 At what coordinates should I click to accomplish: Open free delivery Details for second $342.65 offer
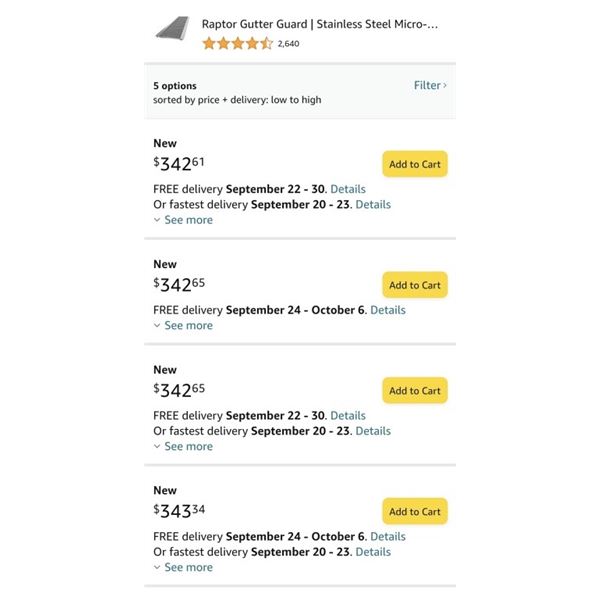point(348,416)
